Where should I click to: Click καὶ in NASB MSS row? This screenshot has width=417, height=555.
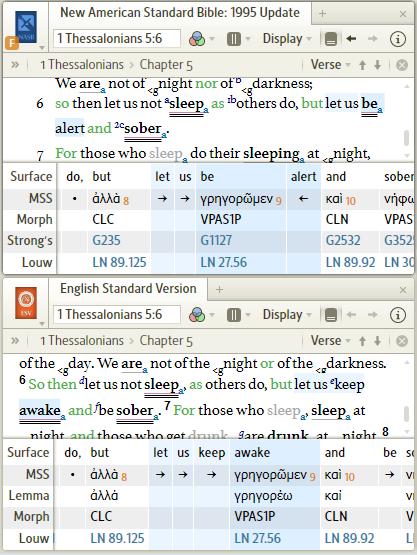tap(334, 199)
